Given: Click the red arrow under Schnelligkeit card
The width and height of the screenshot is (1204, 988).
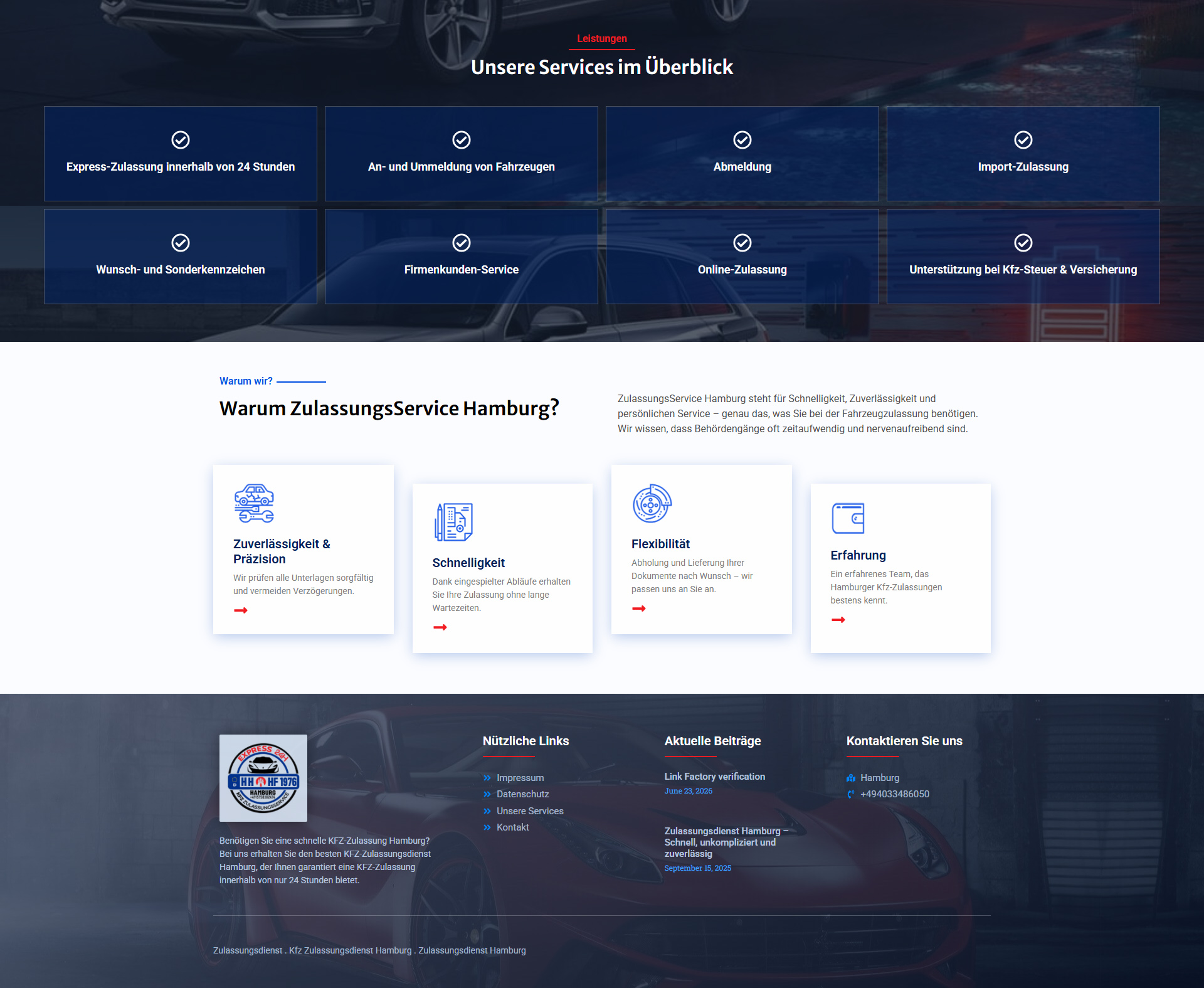Looking at the screenshot, I should tap(440, 627).
